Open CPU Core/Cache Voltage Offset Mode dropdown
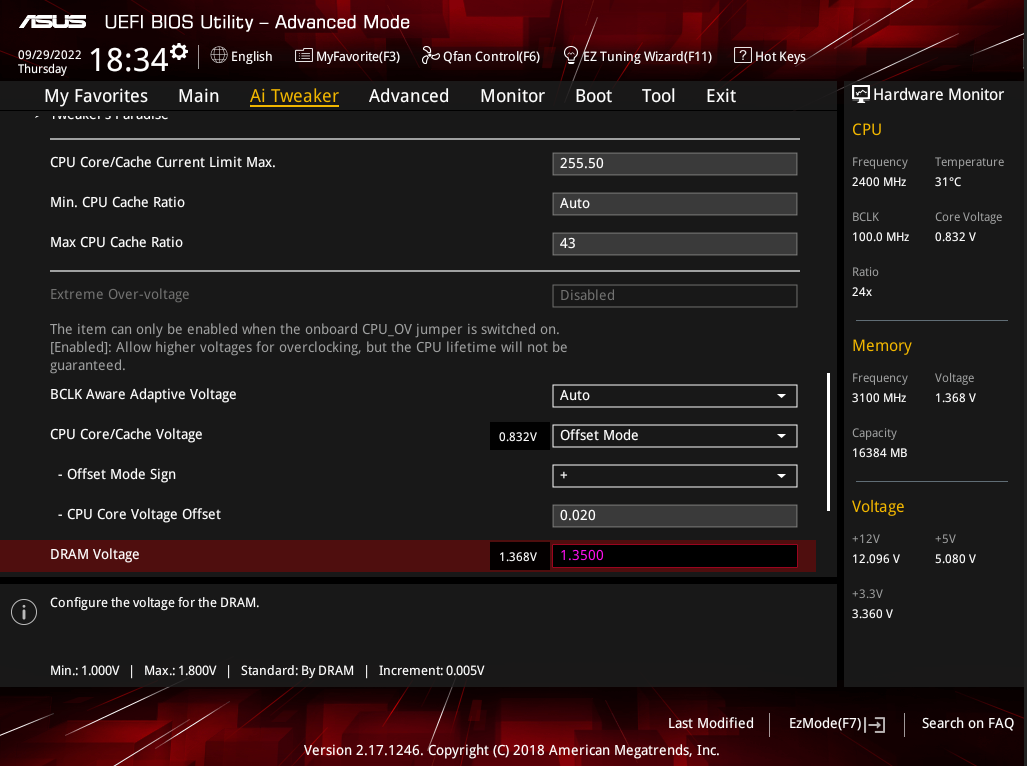This screenshot has width=1027, height=766. tap(675, 435)
